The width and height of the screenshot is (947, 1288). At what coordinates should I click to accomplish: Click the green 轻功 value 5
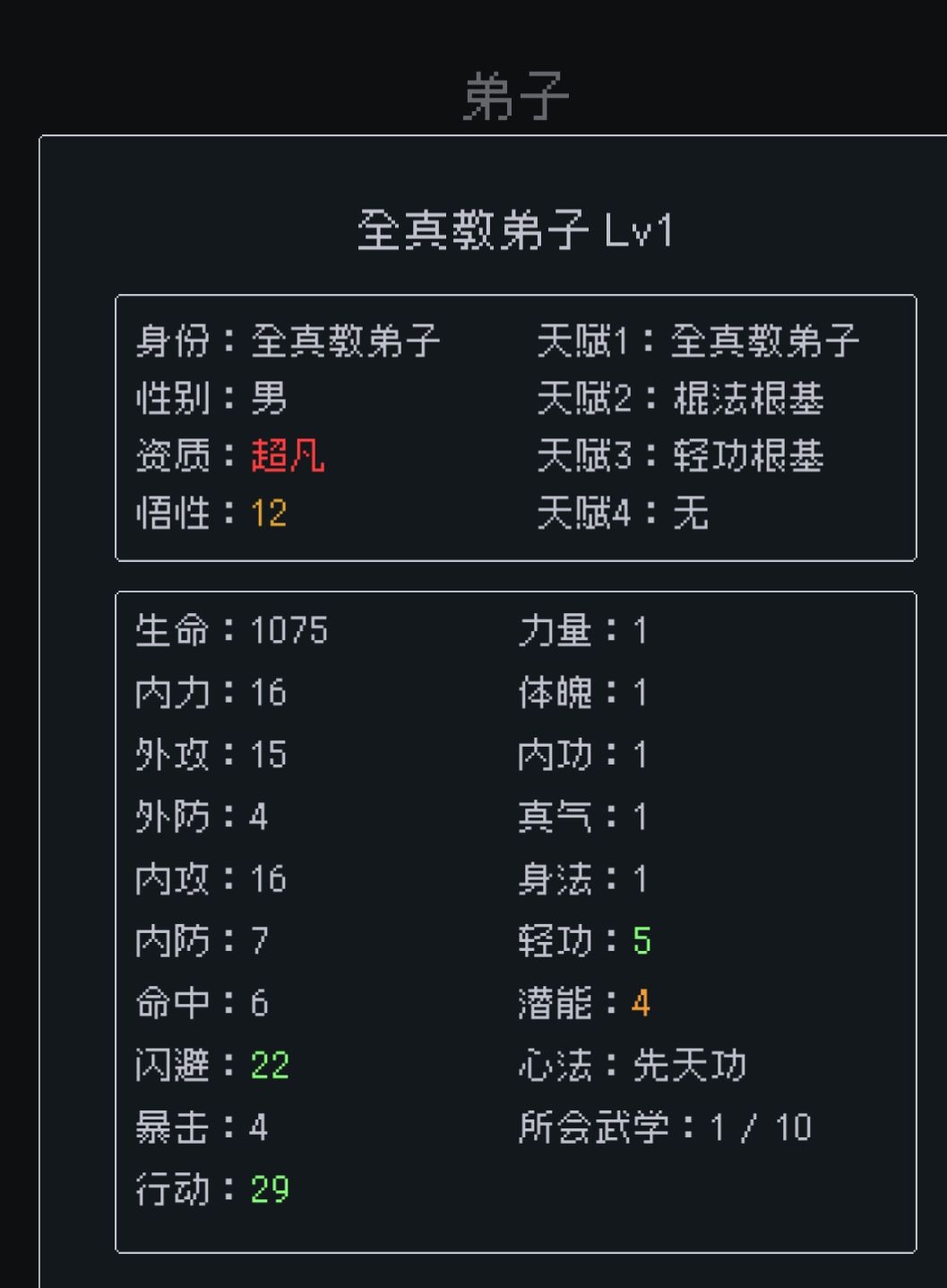(641, 940)
